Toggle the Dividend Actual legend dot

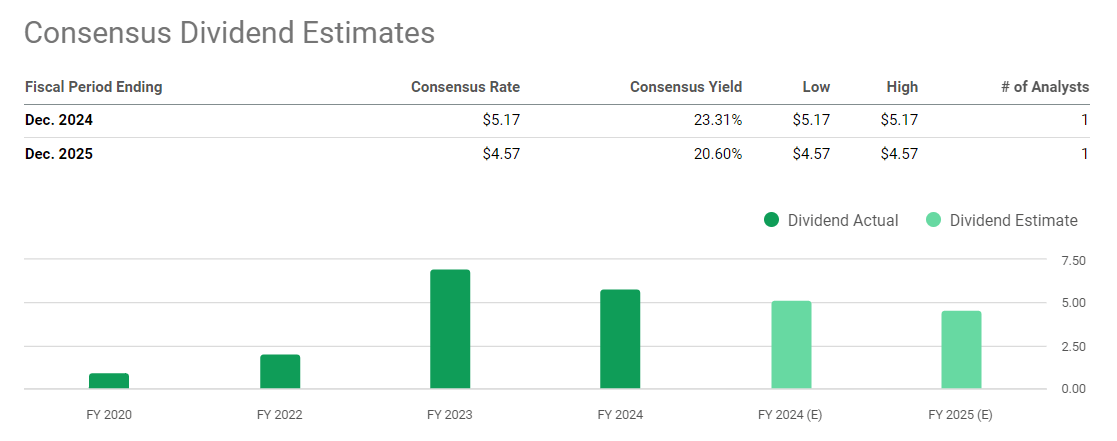771,220
